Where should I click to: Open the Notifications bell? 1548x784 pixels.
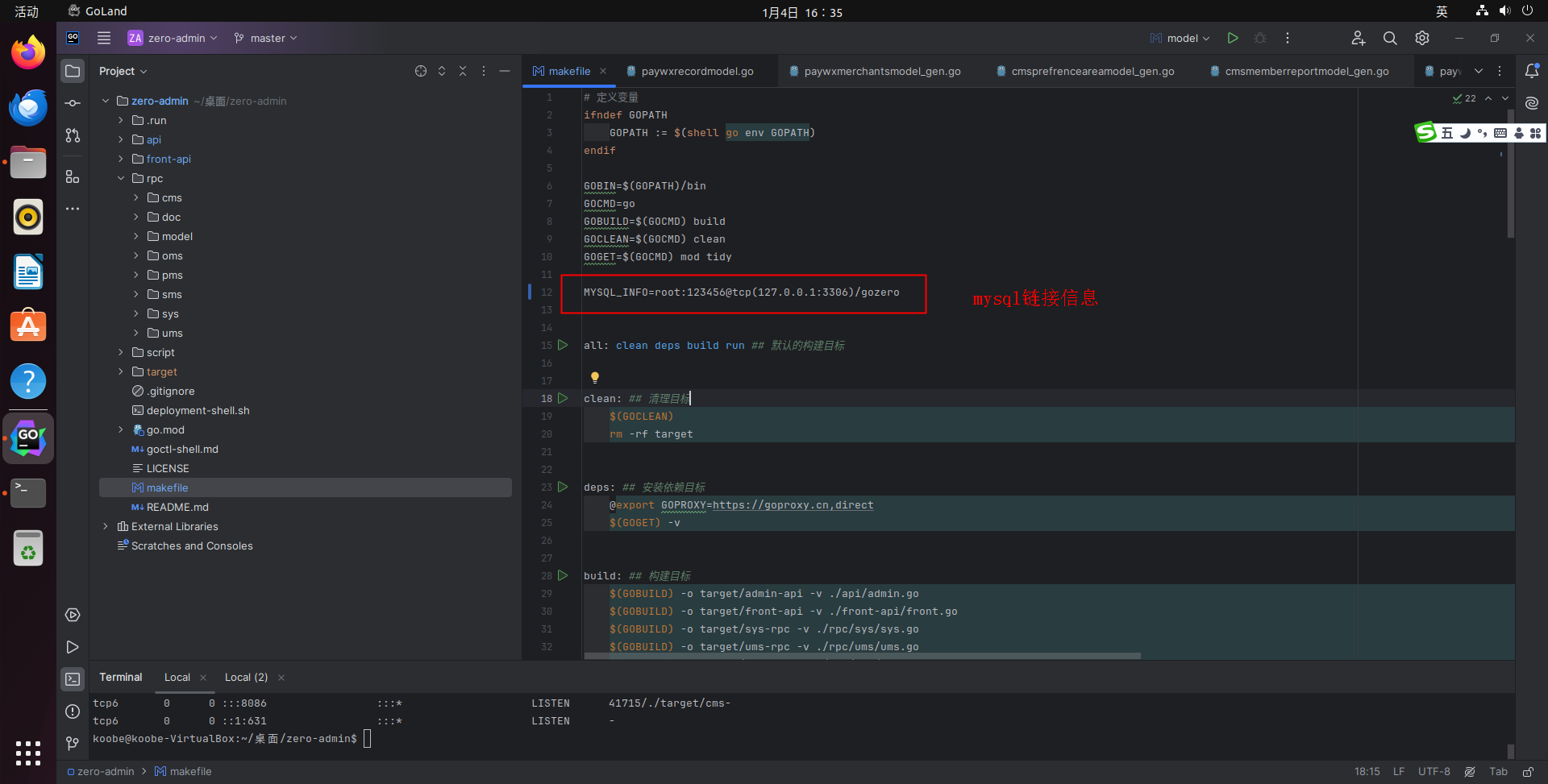coord(1532,71)
